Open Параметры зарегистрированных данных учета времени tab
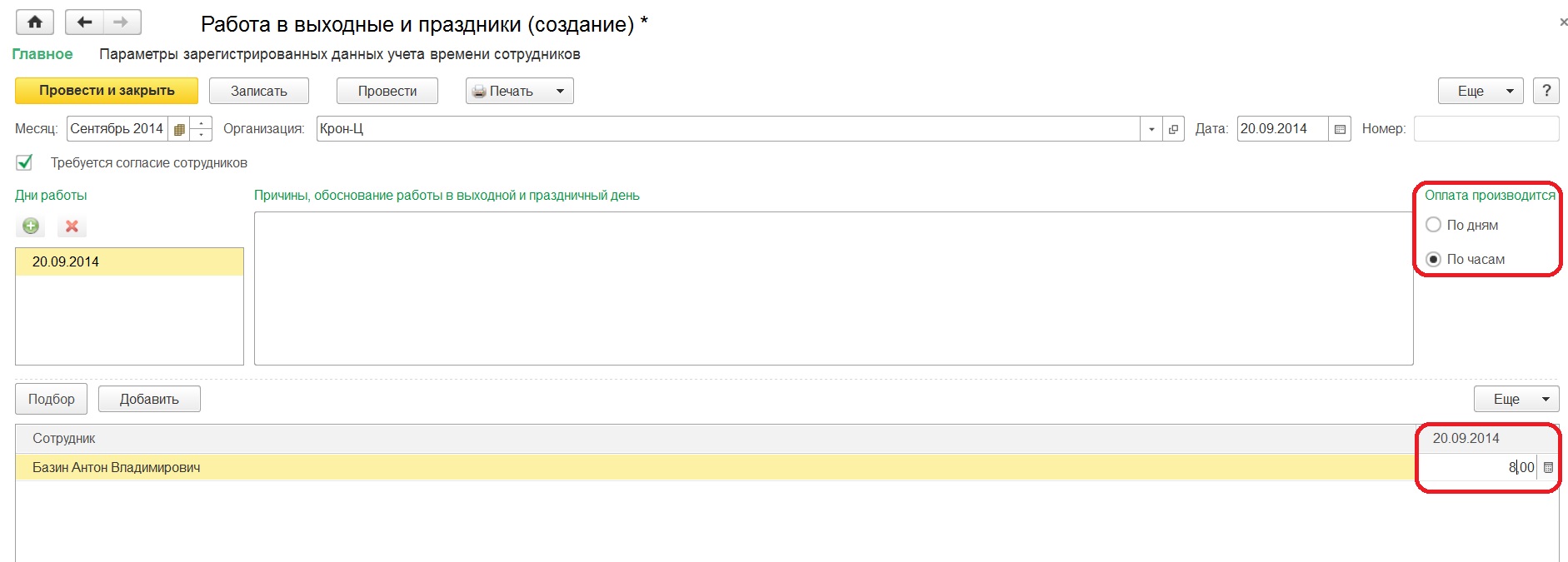 point(340,54)
